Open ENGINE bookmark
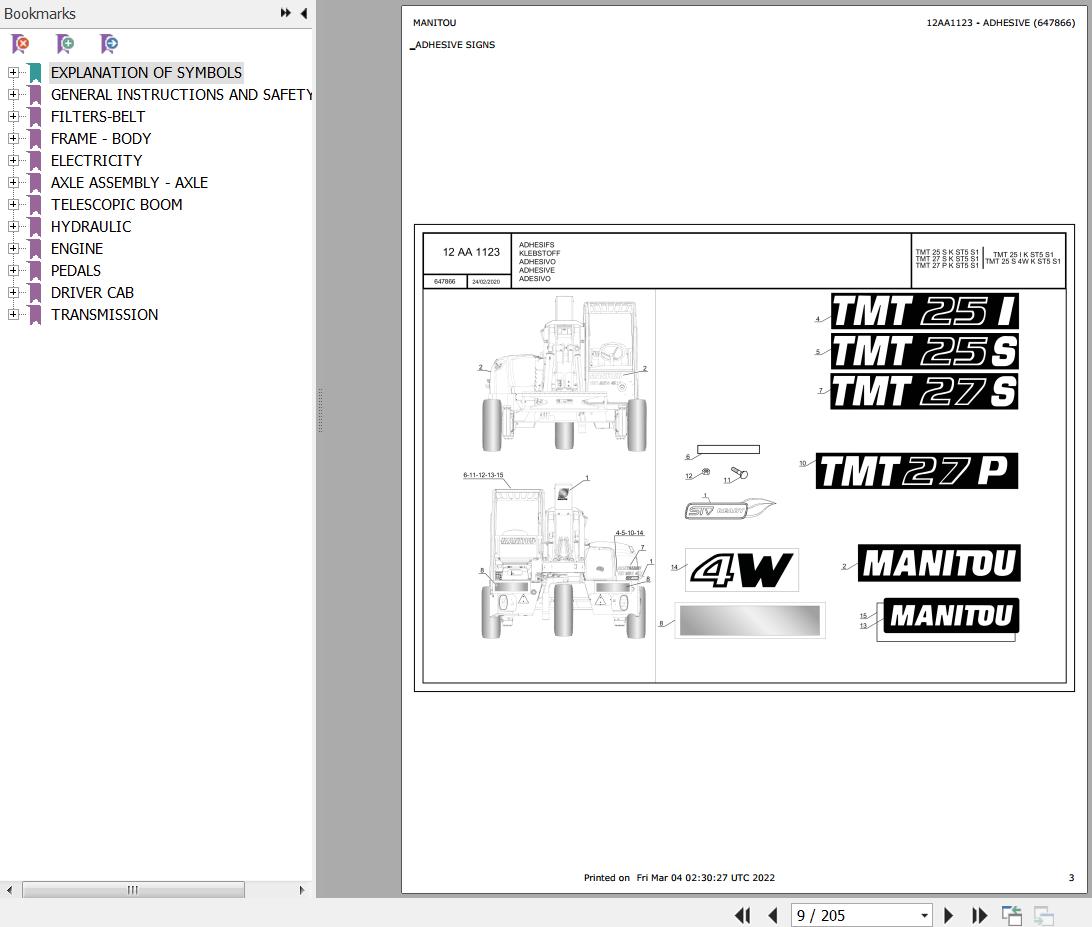The width and height of the screenshot is (1092, 927). pyautogui.click(x=77, y=249)
